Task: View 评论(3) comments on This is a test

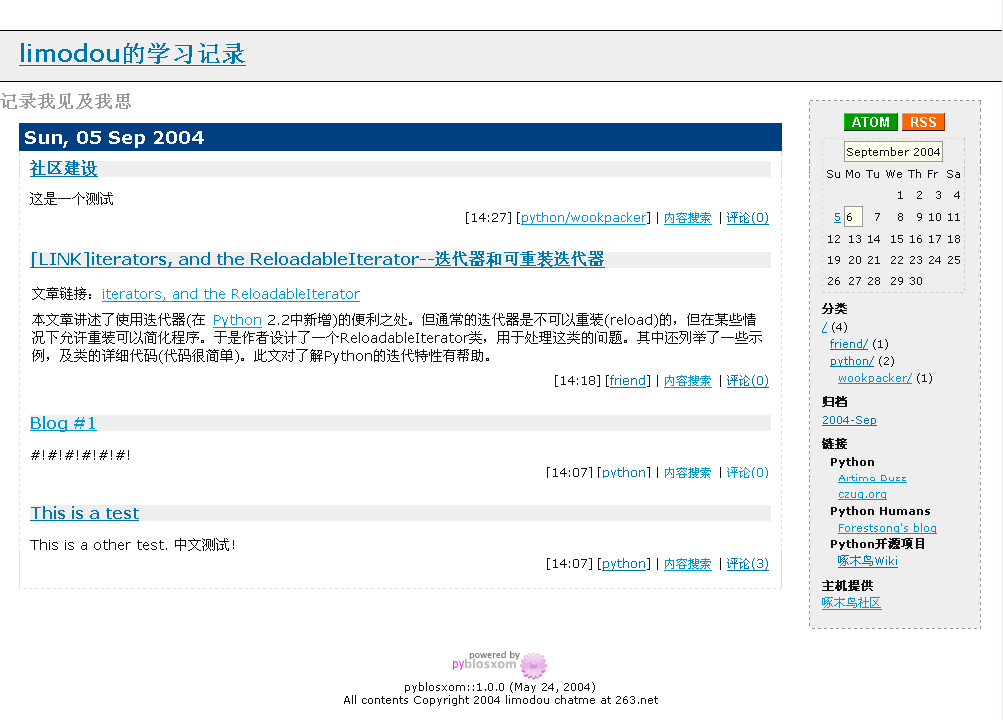Action: point(747,564)
